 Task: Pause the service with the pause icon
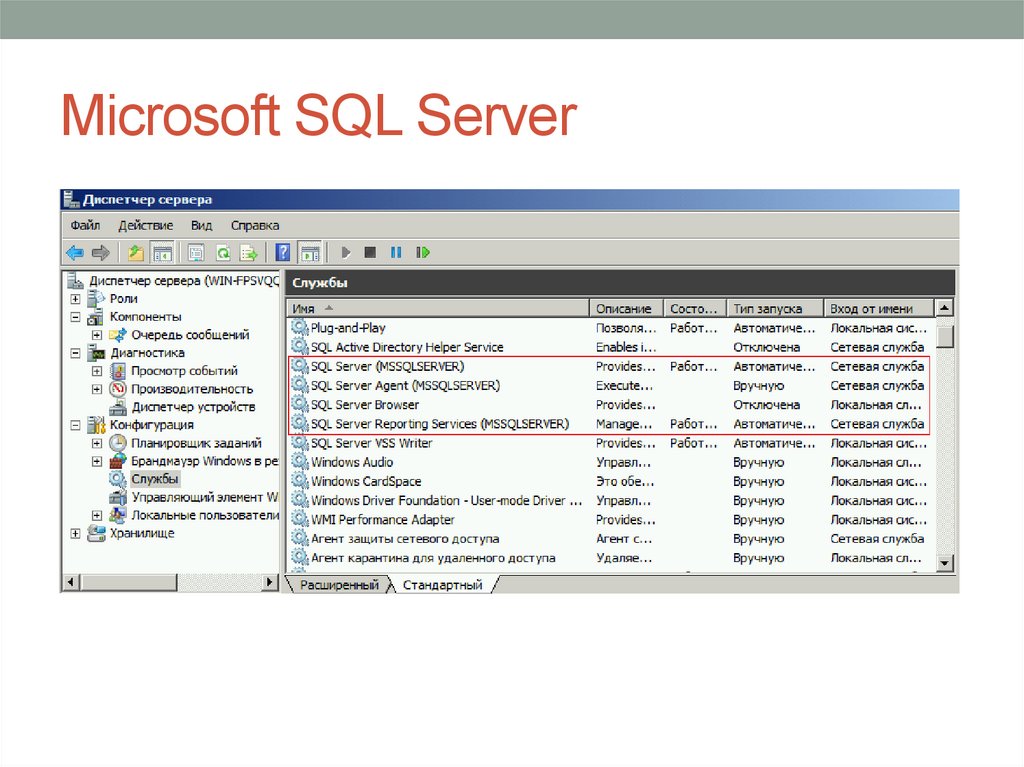(x=396, y=253)
